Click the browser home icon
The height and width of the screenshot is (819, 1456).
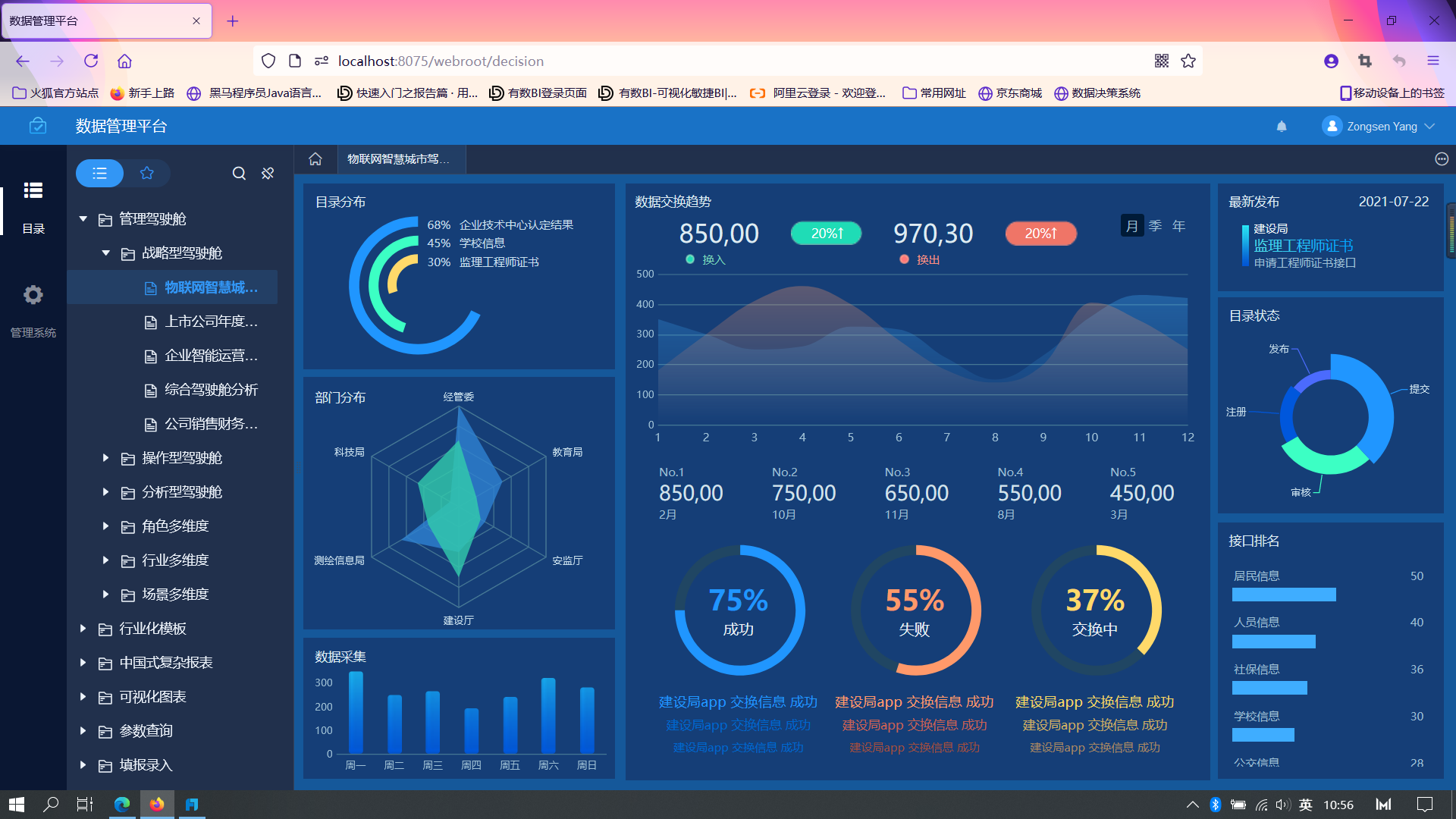point(124,61)
